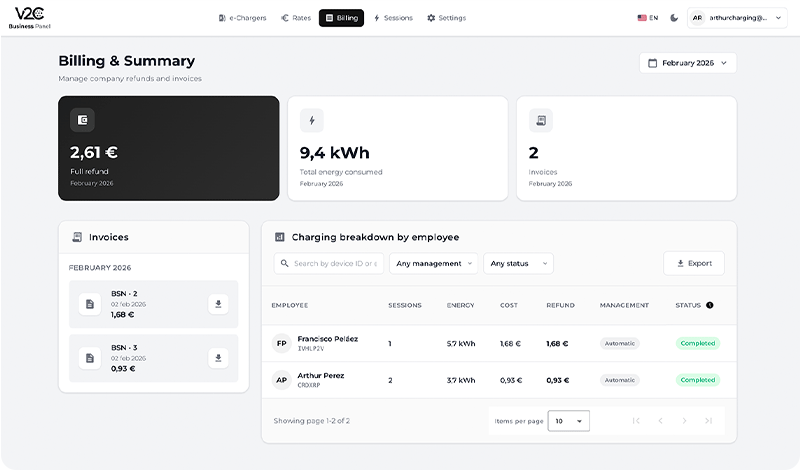Download the BSN - 3 invoice
The image size is (800, 470).
click(218, 358)
